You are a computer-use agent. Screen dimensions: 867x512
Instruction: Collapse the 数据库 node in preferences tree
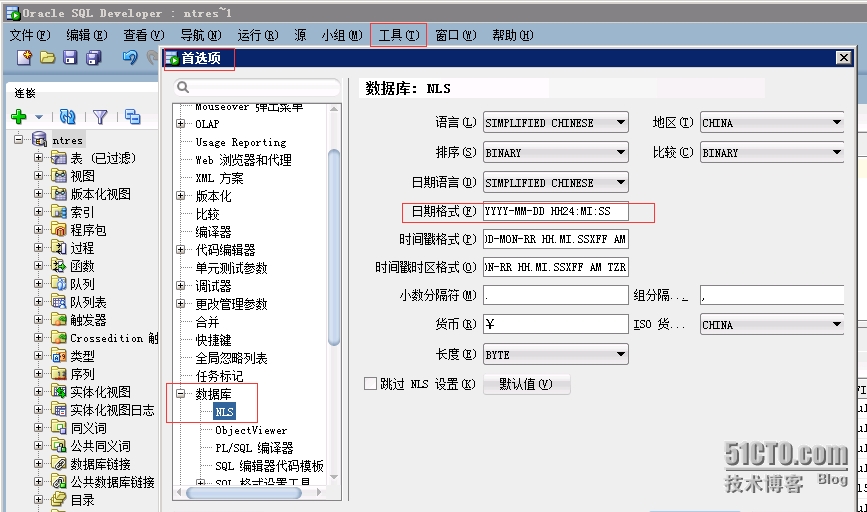(x=180, y=394)
